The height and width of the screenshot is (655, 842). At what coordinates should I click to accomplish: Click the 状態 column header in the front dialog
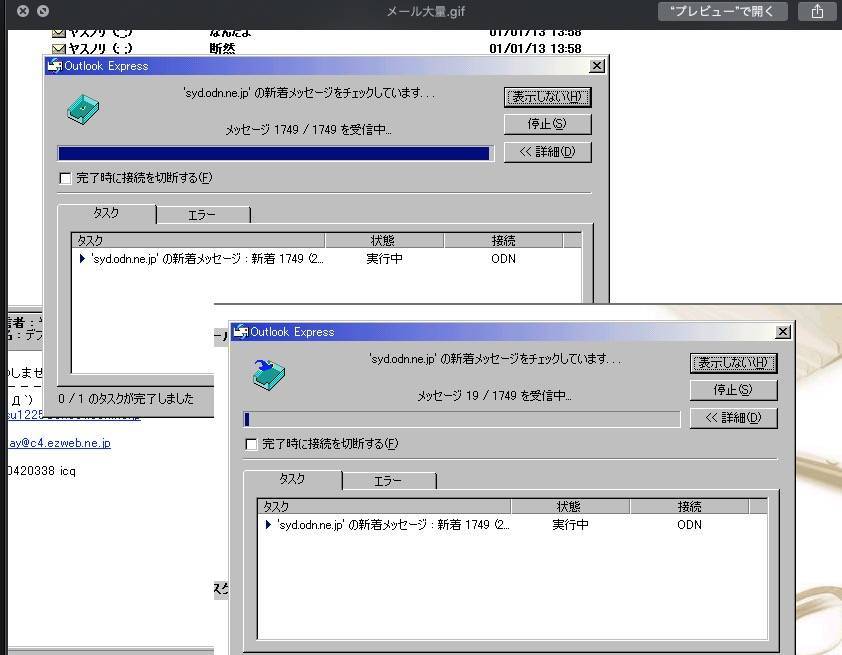(570, 506)
